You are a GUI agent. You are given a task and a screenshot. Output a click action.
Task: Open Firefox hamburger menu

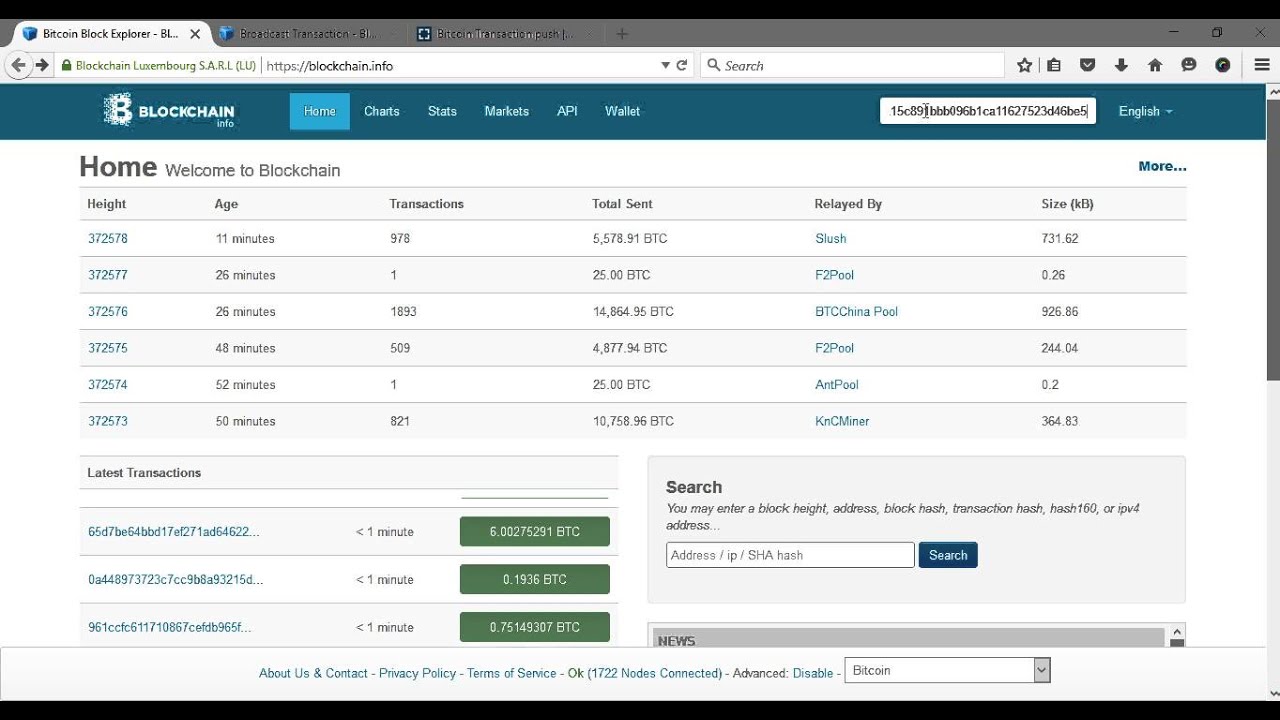click(1262, 65)
